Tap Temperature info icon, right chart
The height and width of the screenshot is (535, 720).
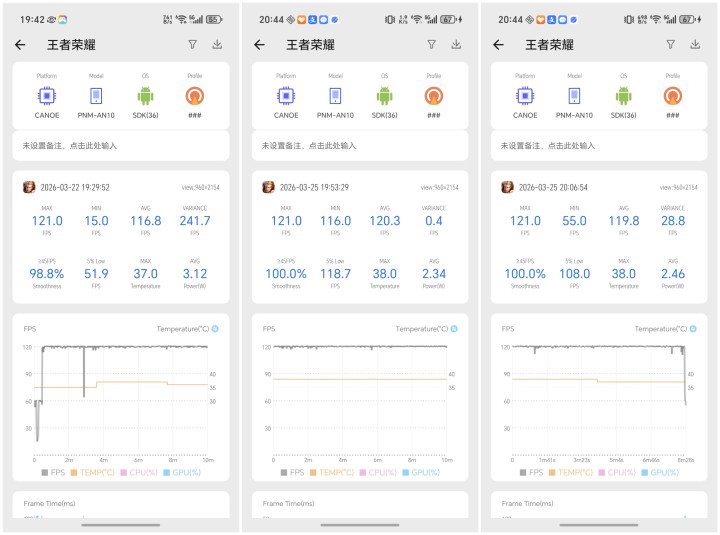[x=693, y=329]
